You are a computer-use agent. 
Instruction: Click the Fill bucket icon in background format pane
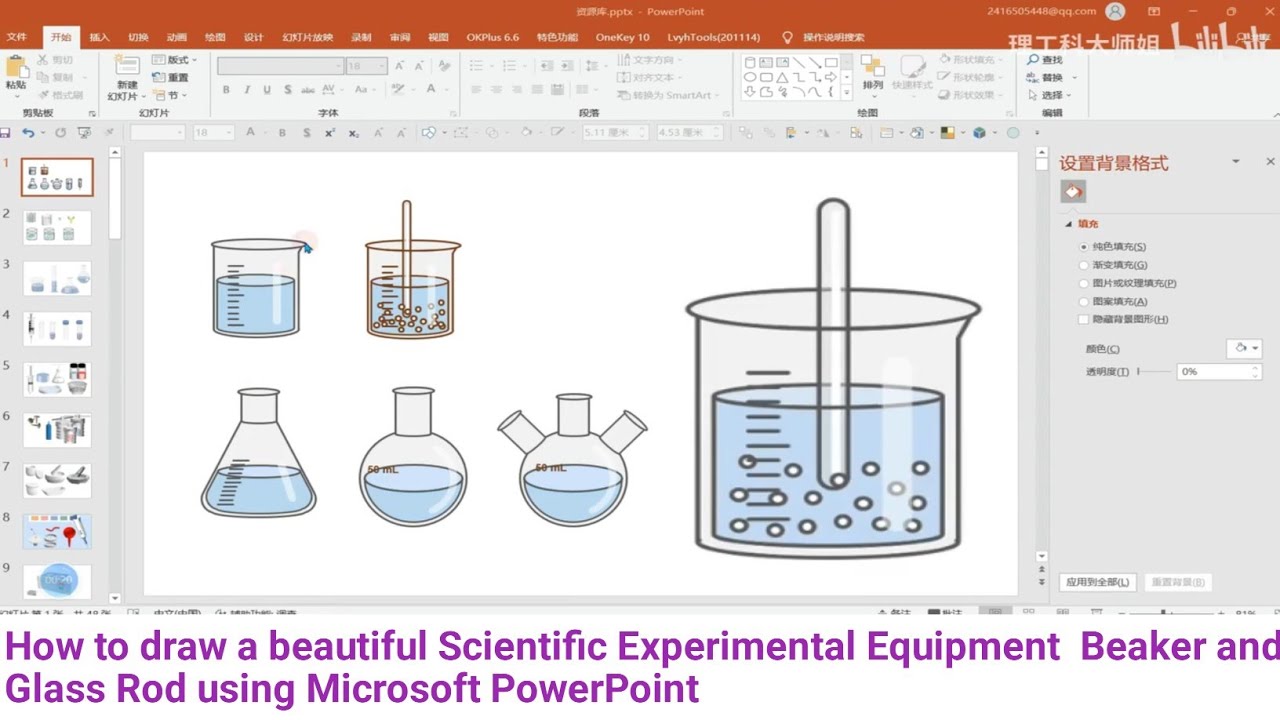(x=1073, y=191)
